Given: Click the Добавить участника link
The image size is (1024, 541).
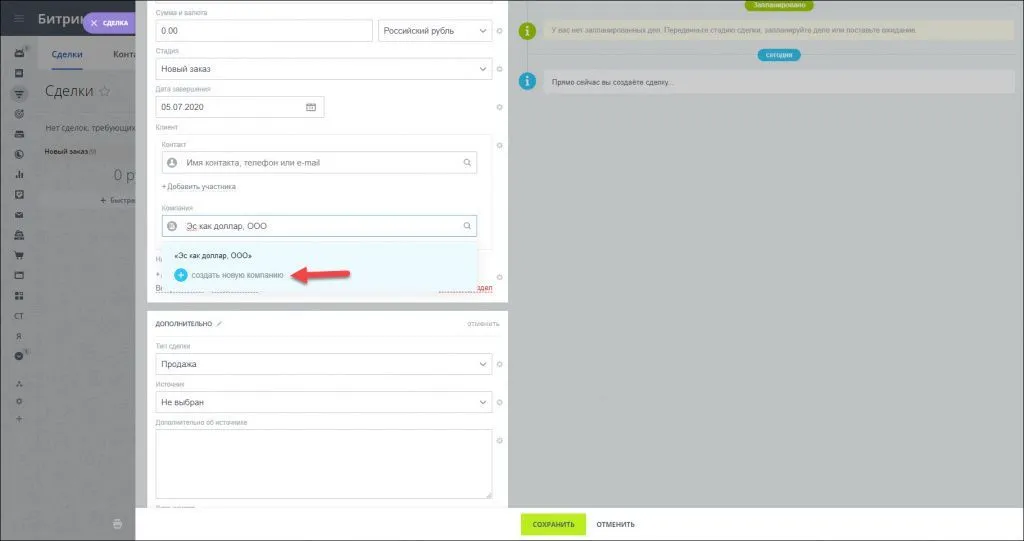Looking at the screenshot, I should (x=199, y=187).
